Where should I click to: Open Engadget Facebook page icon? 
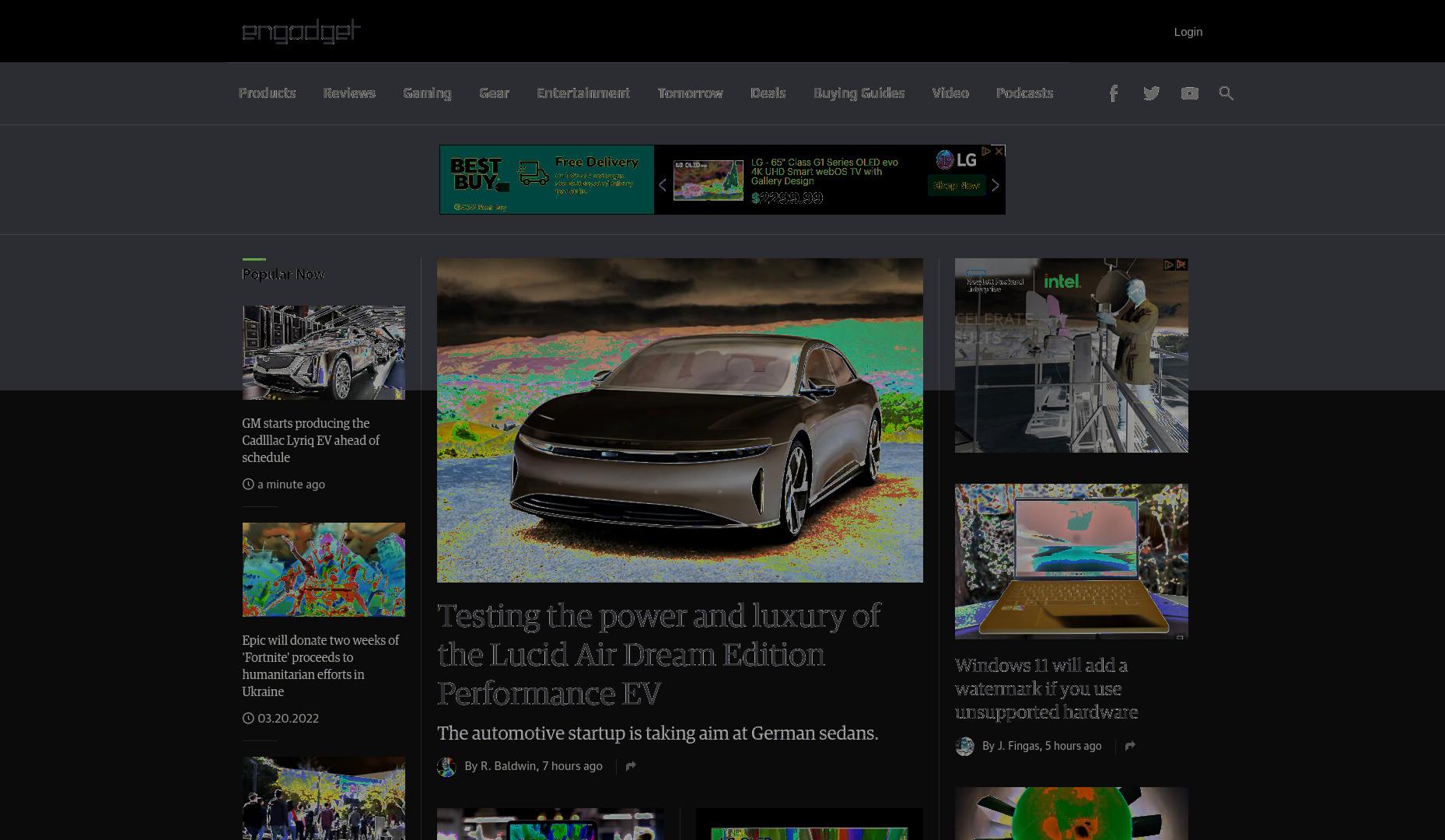point(1113,93)
